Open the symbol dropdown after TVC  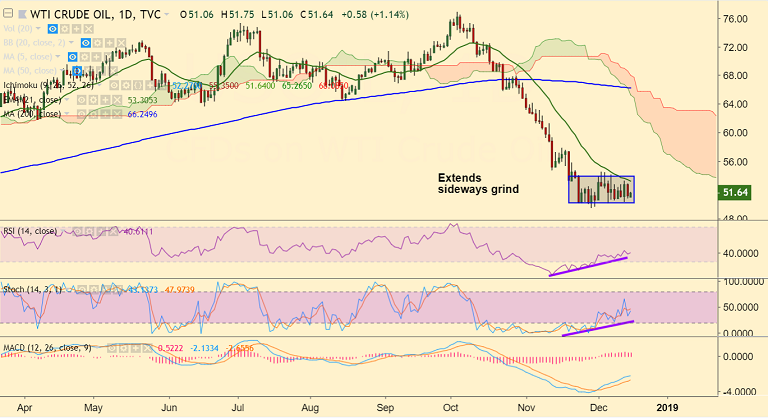[x=167, y=14]
